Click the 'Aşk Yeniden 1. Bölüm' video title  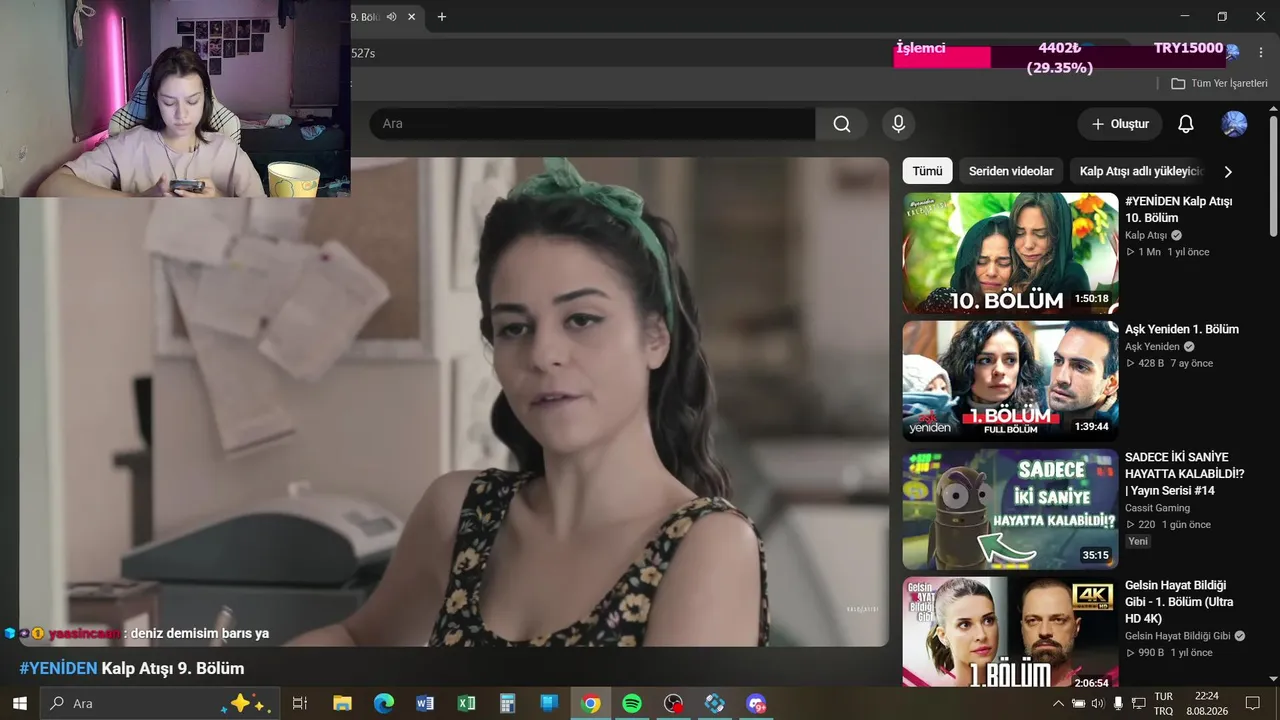[x=1182, y=329]
